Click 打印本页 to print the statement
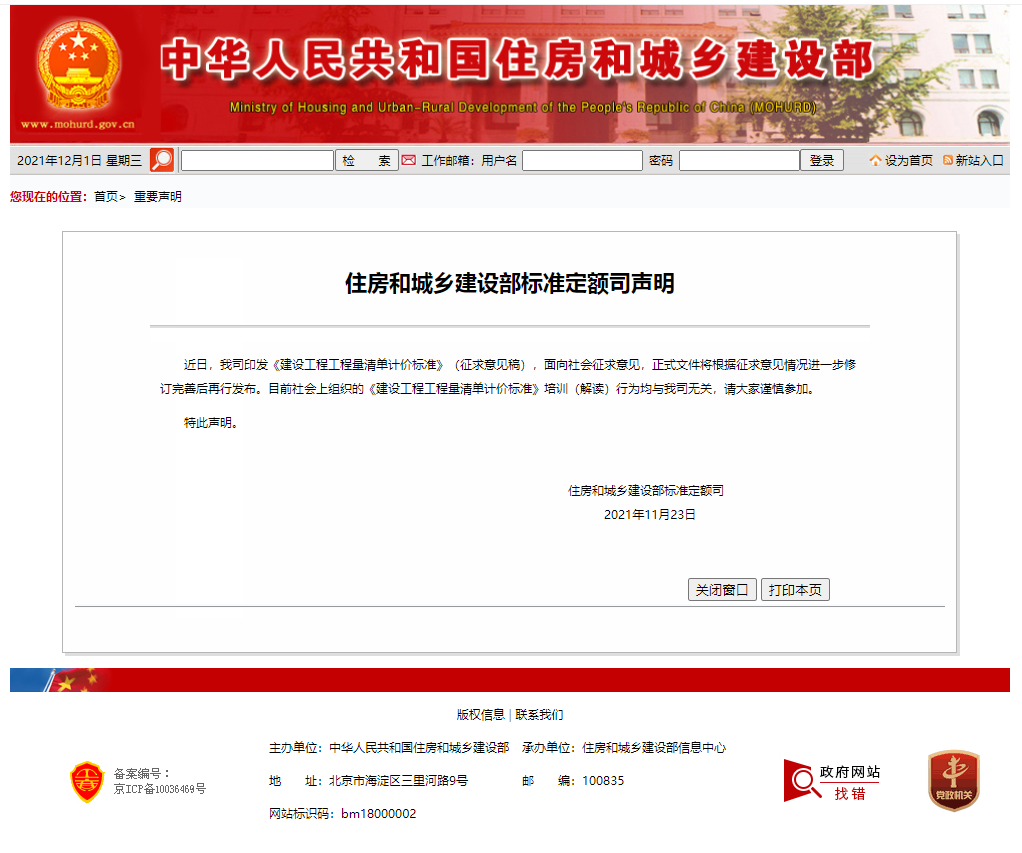Image resolution: width=1022 pixels, height=853 pixels. point(796,589)
